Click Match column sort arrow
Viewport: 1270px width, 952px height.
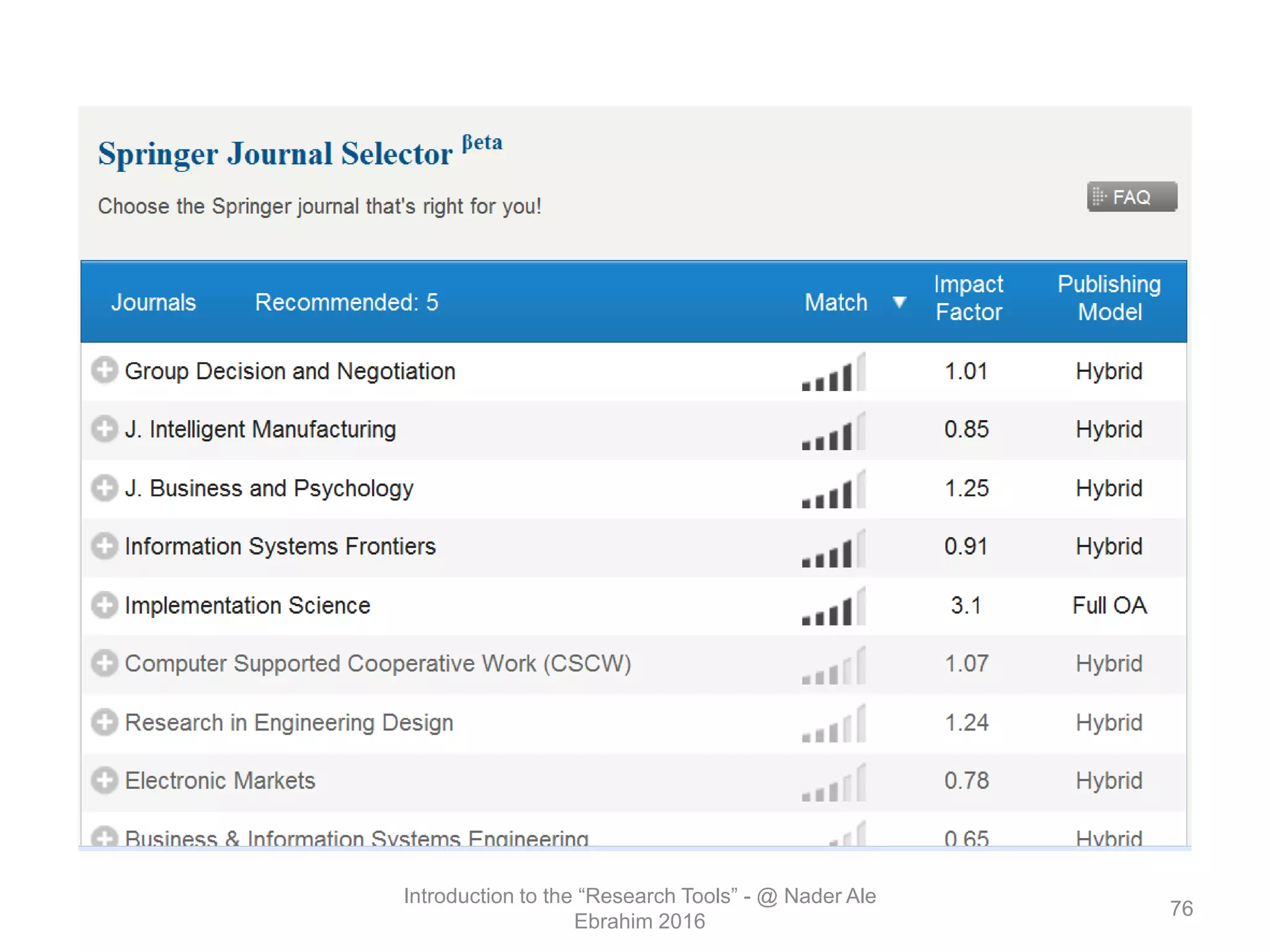899,302
